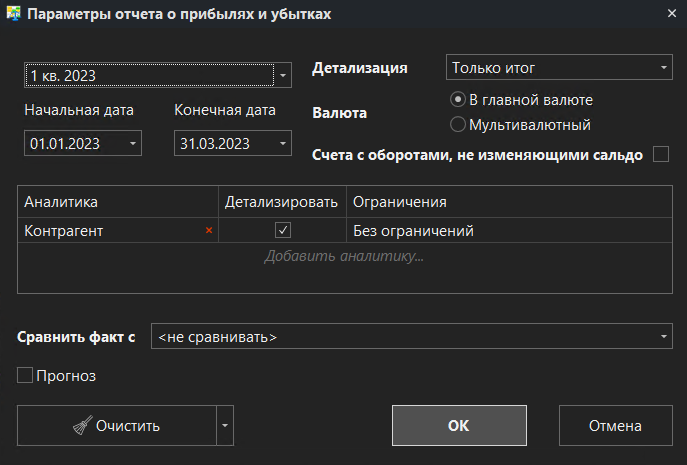This screenshot has width=687, height=465.
Task: Click the broom icon on Очистить button
Action: pos(82,425)
